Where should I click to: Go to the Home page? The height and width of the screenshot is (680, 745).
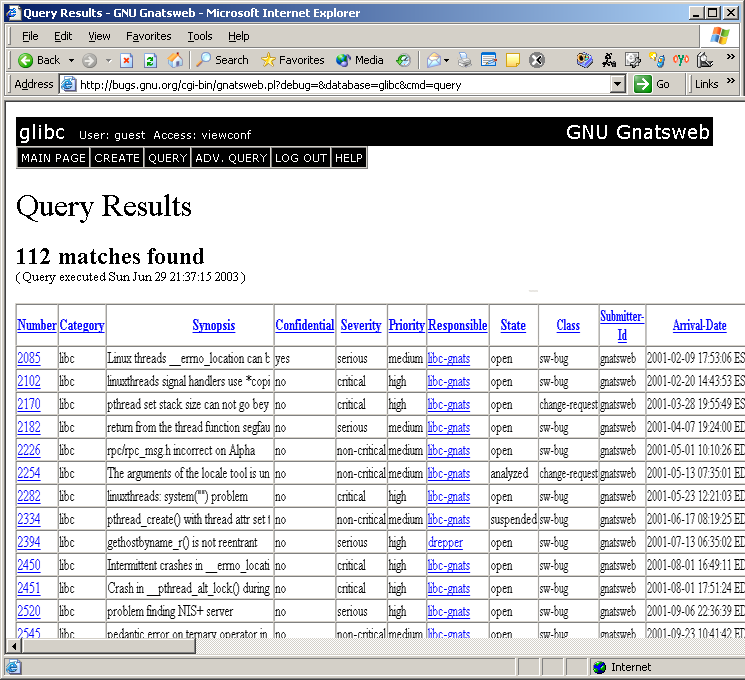coord(175,60)
